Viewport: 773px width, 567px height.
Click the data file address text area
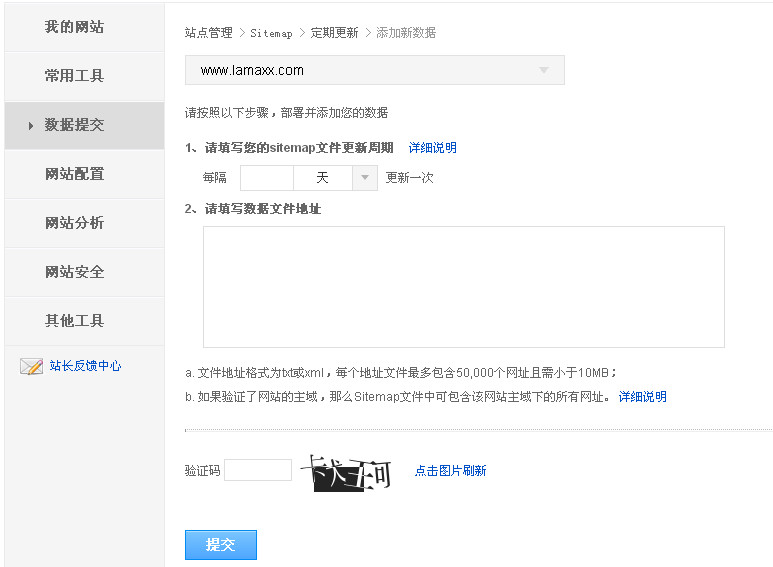pyautogui.click(x=463, y=286)
